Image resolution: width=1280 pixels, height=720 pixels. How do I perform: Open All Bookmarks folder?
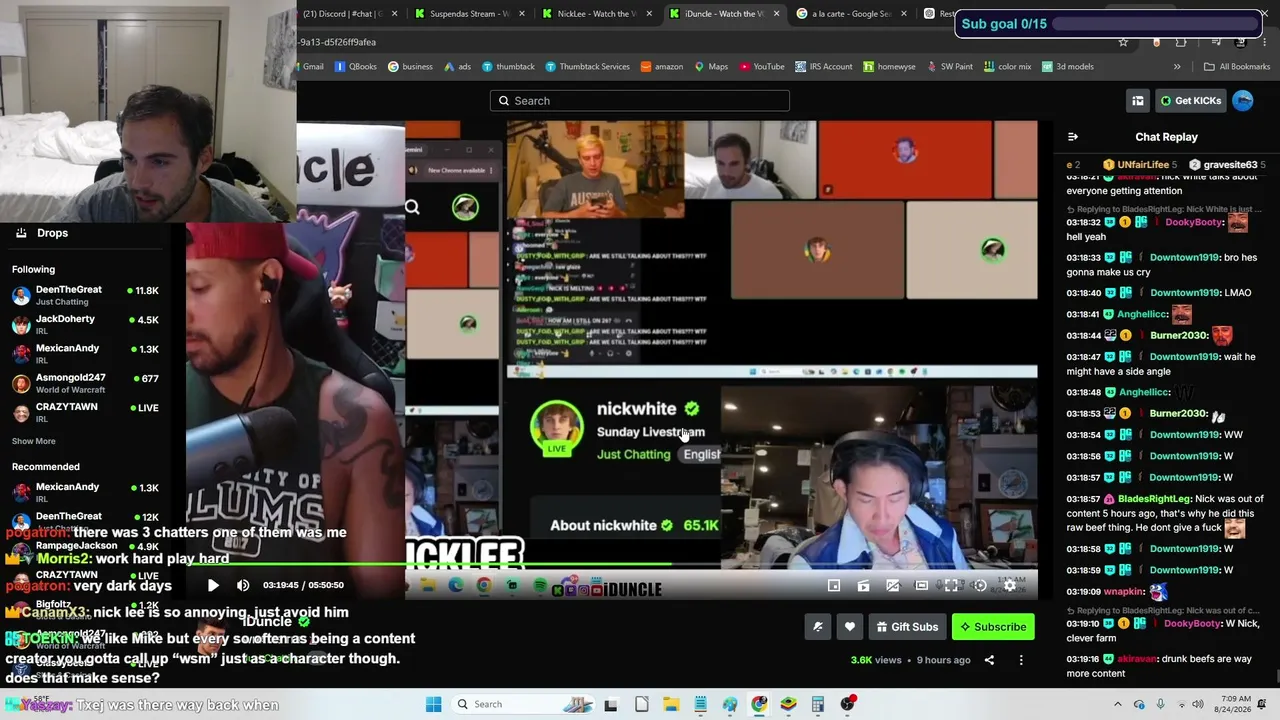tap(1237, 67)
